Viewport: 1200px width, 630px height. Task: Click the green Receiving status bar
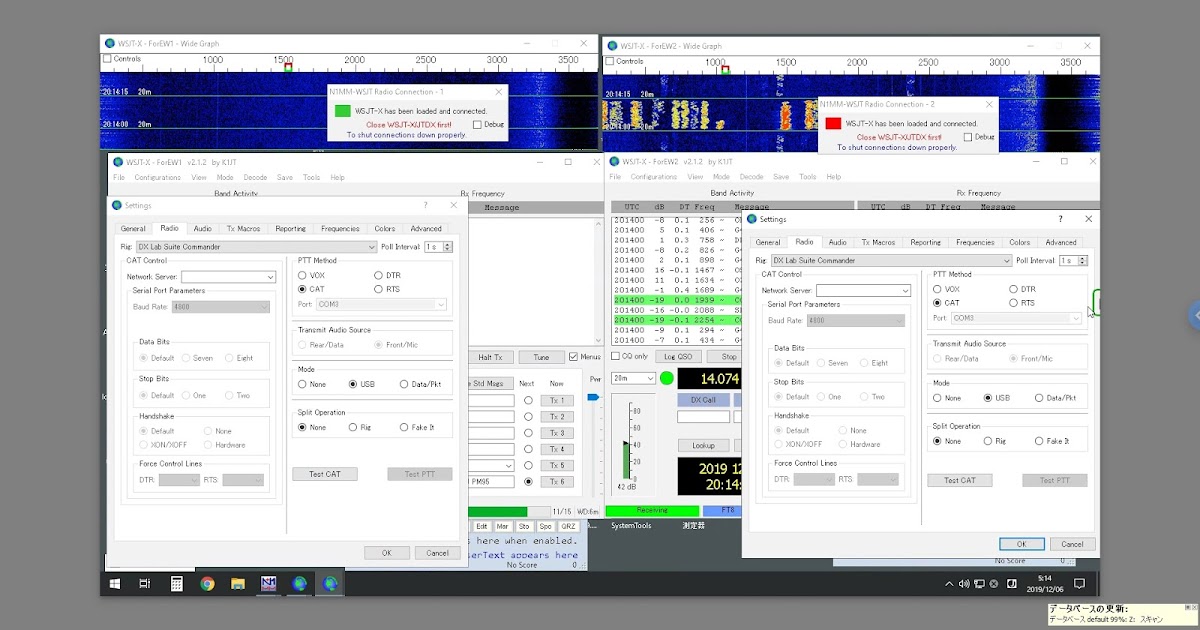(x=652, y=510)
